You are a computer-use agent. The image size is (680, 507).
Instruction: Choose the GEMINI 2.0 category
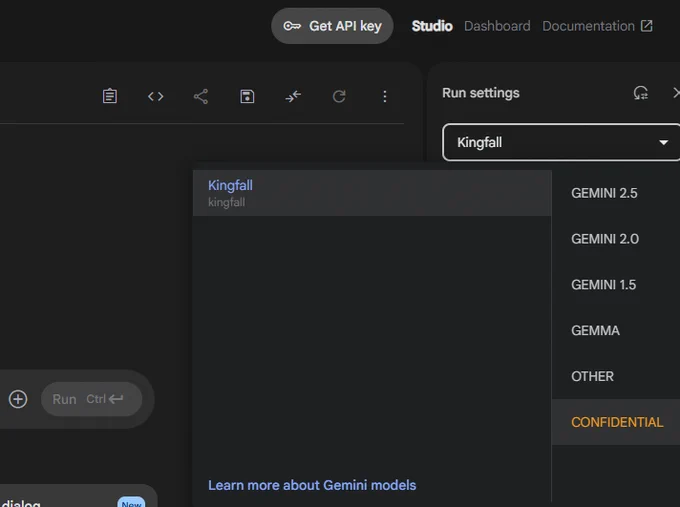[616, 239]
